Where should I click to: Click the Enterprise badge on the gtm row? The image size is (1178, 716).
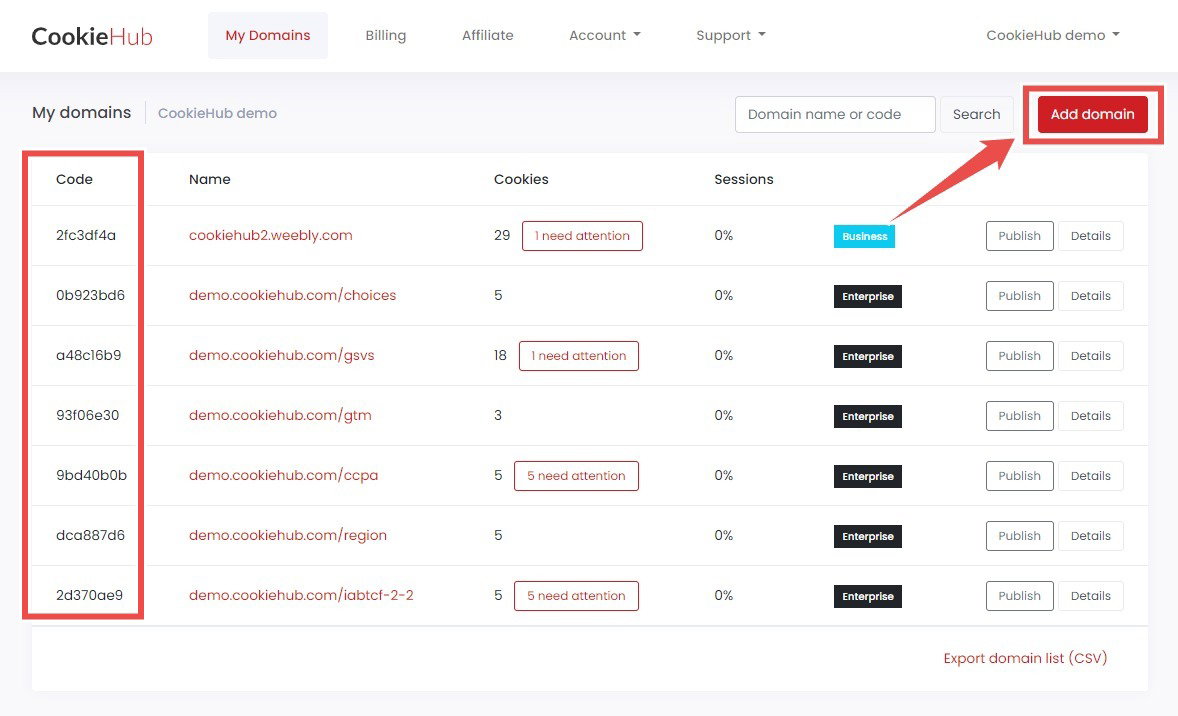[868, 416]
